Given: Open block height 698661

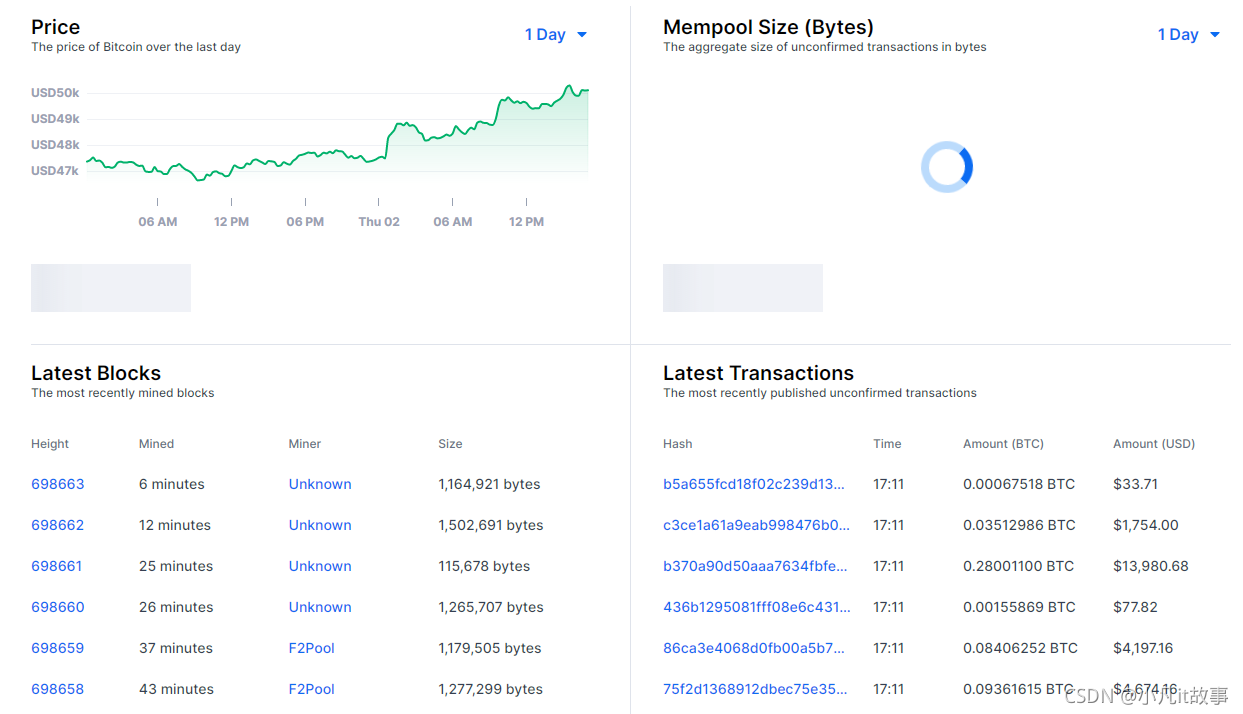Looking at the screenshot, I should [57, 566].
